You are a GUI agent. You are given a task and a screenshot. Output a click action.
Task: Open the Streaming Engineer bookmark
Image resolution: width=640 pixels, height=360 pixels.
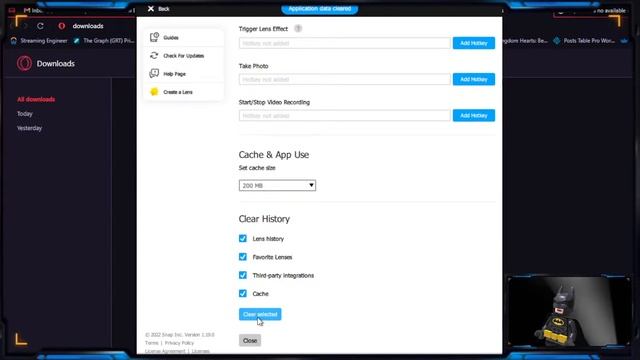[39, 41]
